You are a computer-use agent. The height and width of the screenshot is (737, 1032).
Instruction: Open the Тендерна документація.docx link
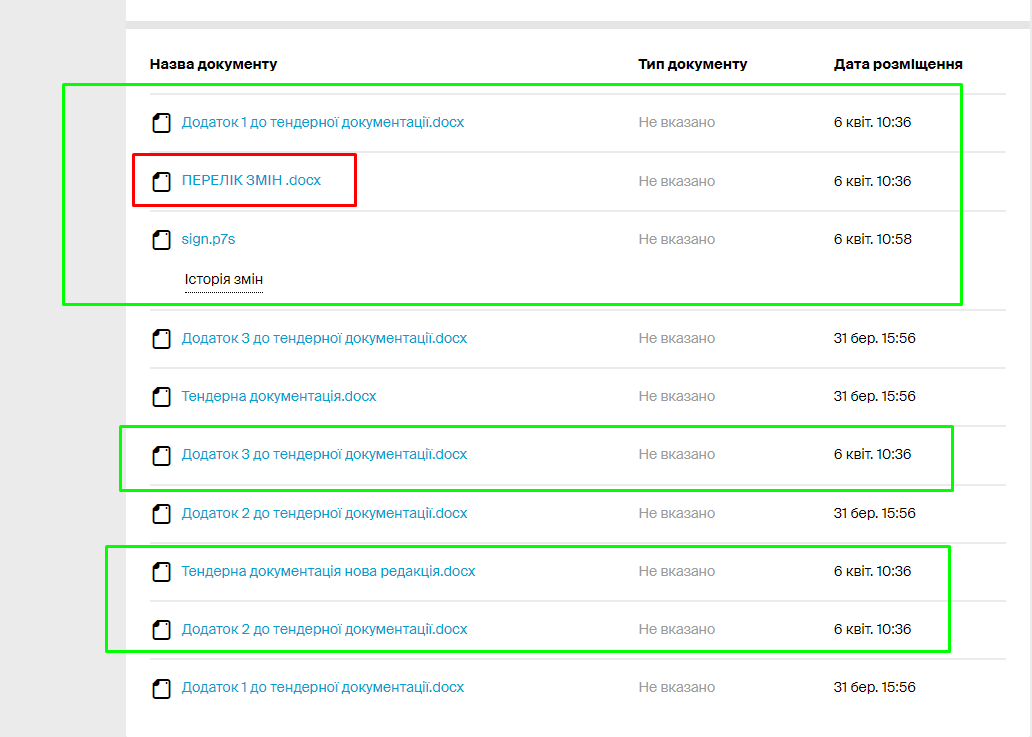tap(278, 396)
